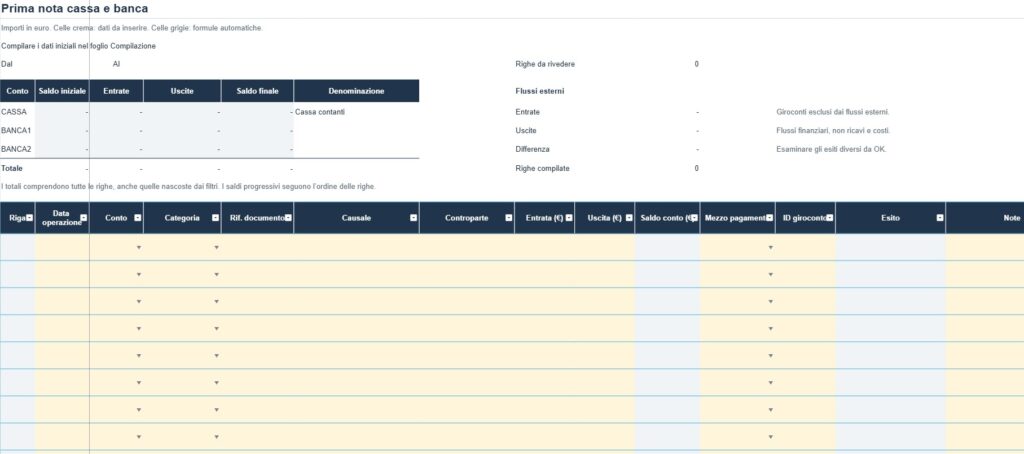
Task: Select the 'Saldo finale' summary header
Action: pyautogui.click(x=258, y=91)
